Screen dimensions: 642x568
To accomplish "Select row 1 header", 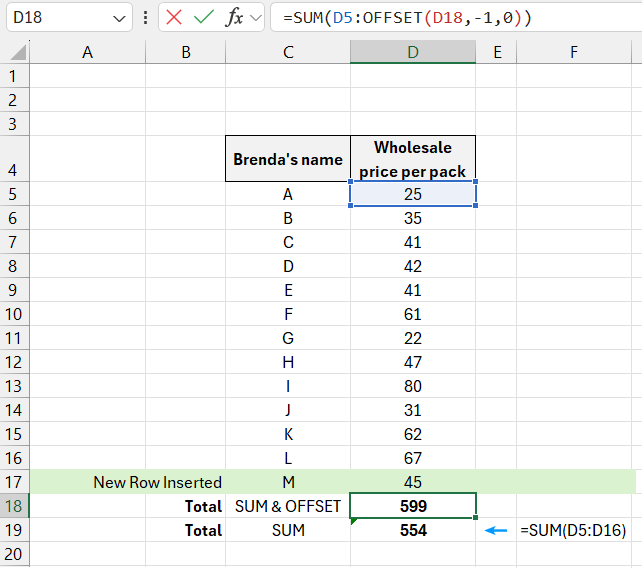I will tap(14, 76).
